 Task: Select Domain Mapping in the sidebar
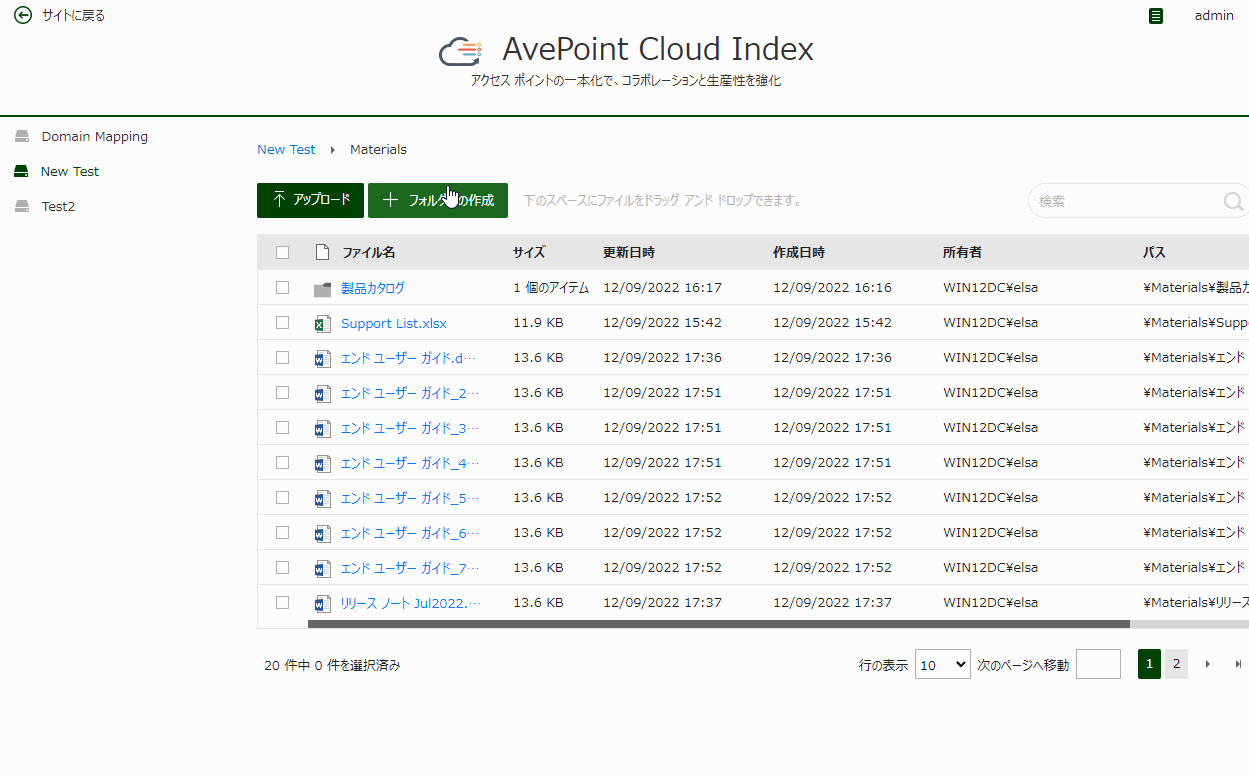pyautogui.click(x=94, y=136)
